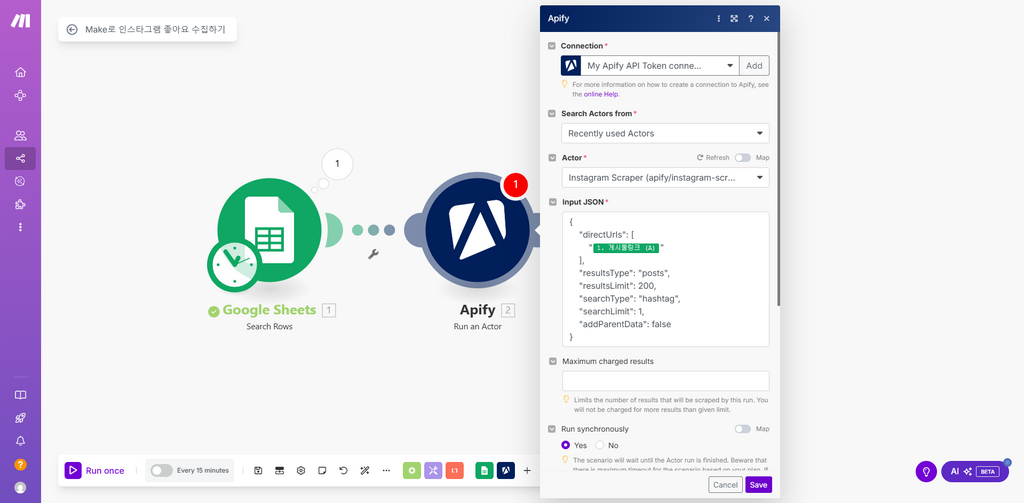This screenshot has width=1024, height=503.
Task: Click the Auto-align magic wand icon
Action: click(364, 470)
